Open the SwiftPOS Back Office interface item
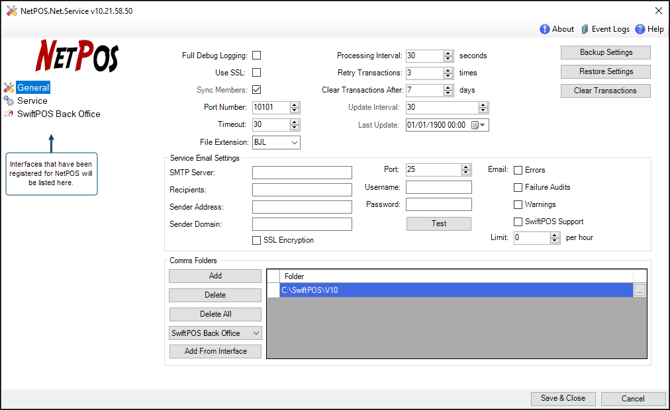This screenshot has height=410, width=670. [x=58, y=114]
